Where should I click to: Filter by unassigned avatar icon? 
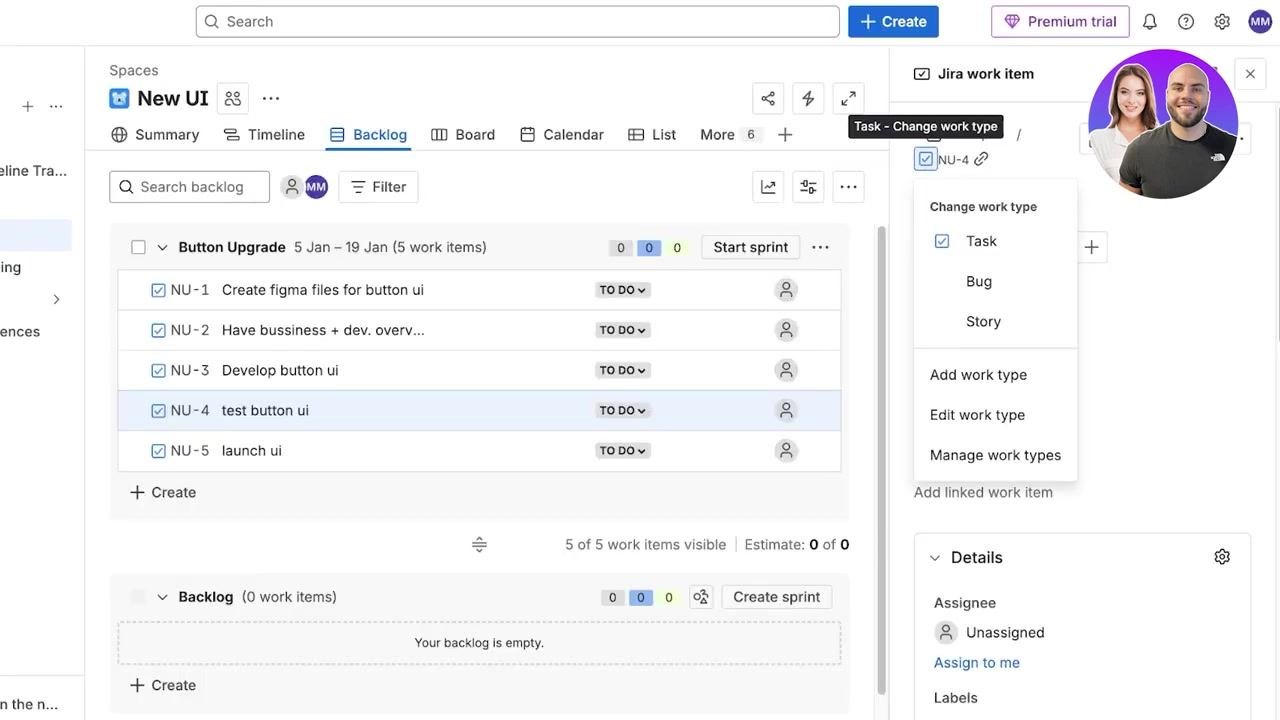pyautogui.click(x=292, y=187)
